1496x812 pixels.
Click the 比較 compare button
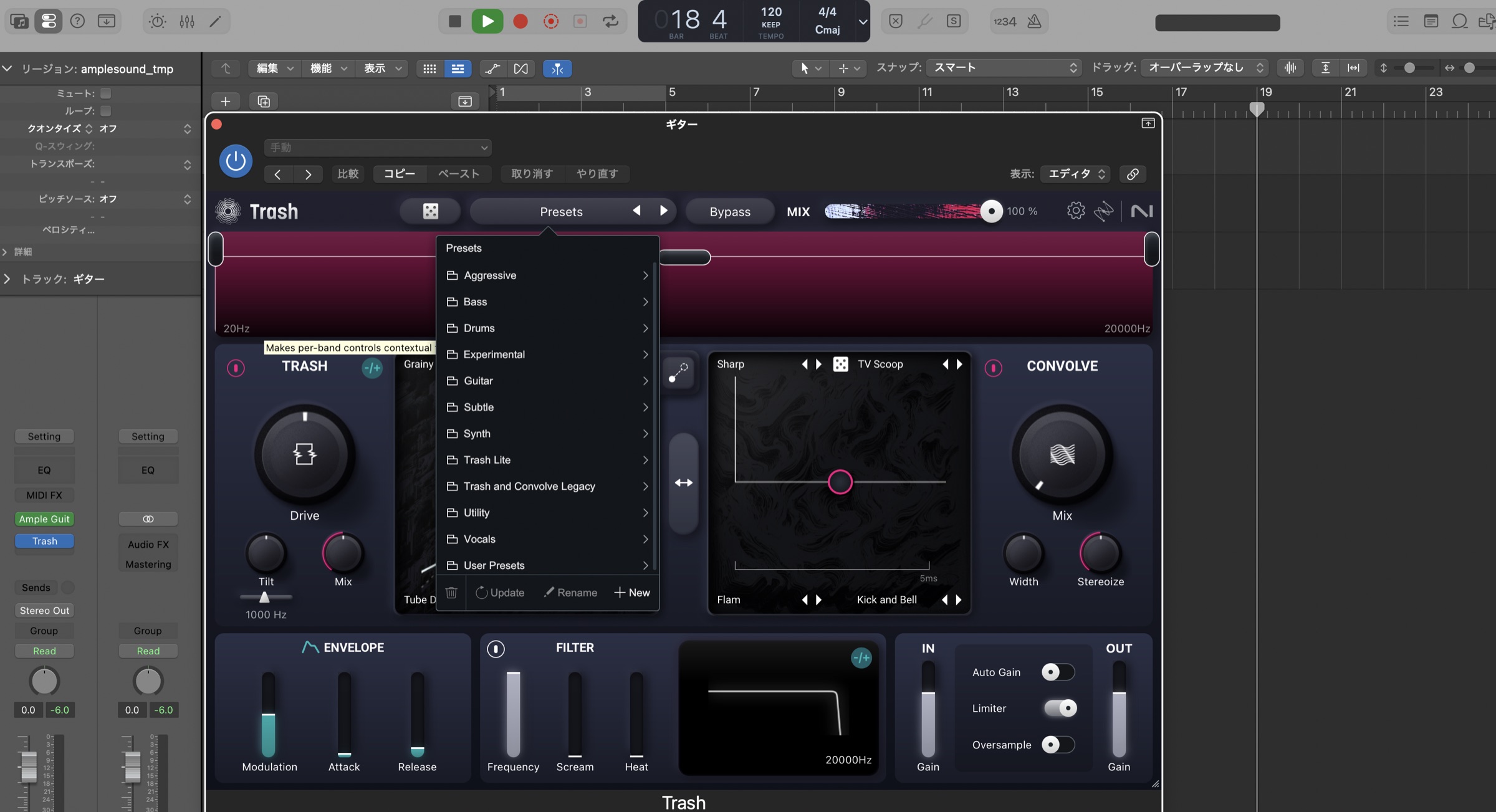coord(348,174)
